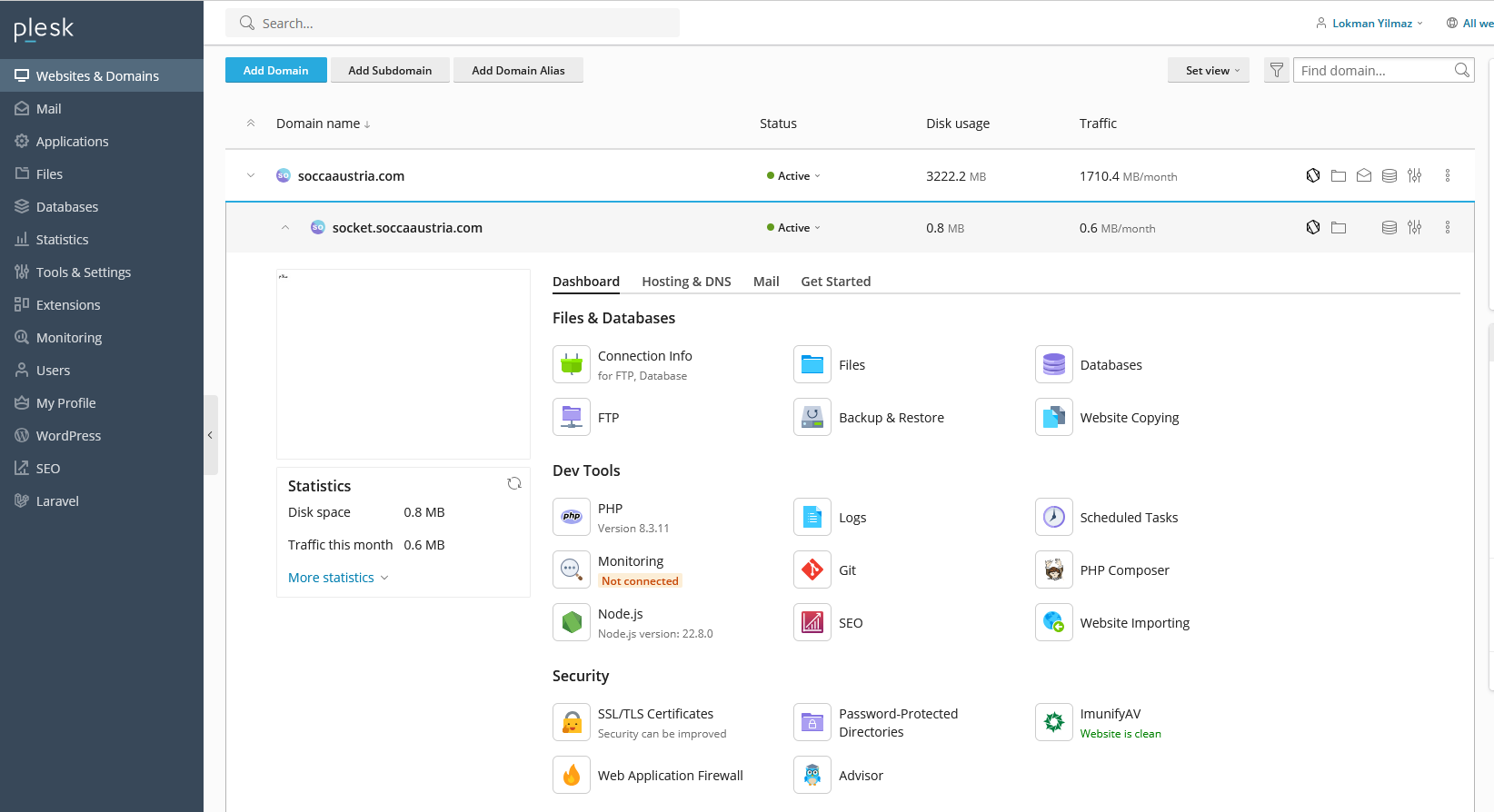Open the Backup & Restore icon
The width and height of the screenshot is (1494, 812).
click(x=812, y=418)
